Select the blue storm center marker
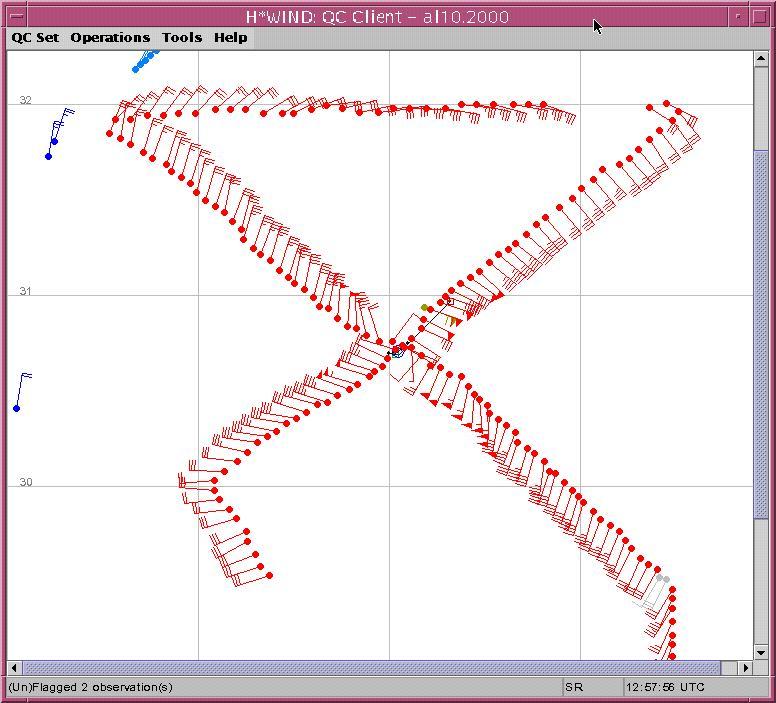This screenshot has width=776, height=703. point(397,352)
